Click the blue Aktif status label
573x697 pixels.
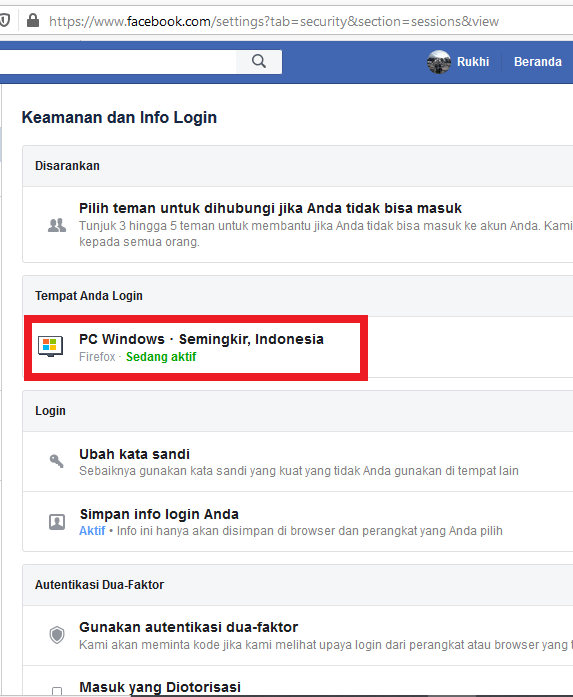coord(92,531)
